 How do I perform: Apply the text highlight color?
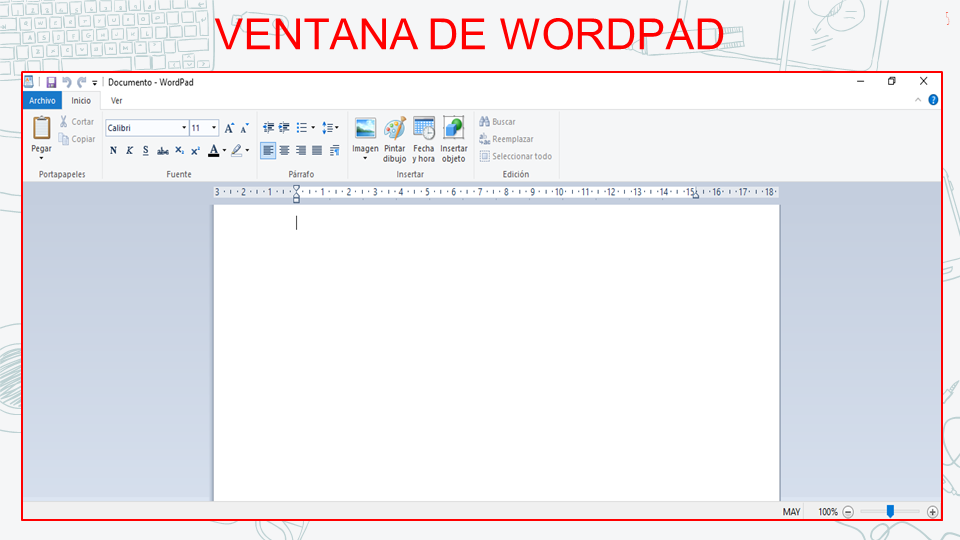coord(236,151)
